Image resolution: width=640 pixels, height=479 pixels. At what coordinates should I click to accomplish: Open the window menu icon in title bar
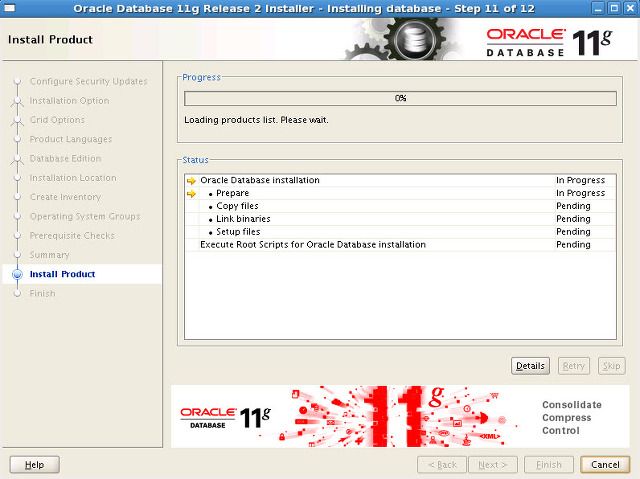[9, 8]
